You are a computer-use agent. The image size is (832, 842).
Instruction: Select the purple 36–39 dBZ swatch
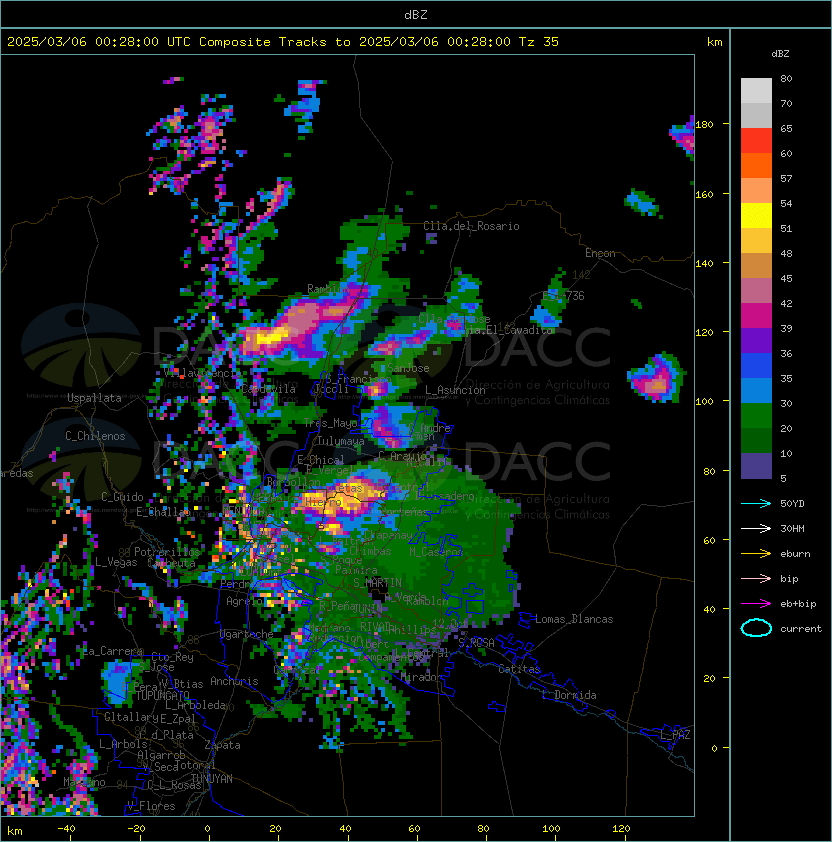(x=756, y=340)
